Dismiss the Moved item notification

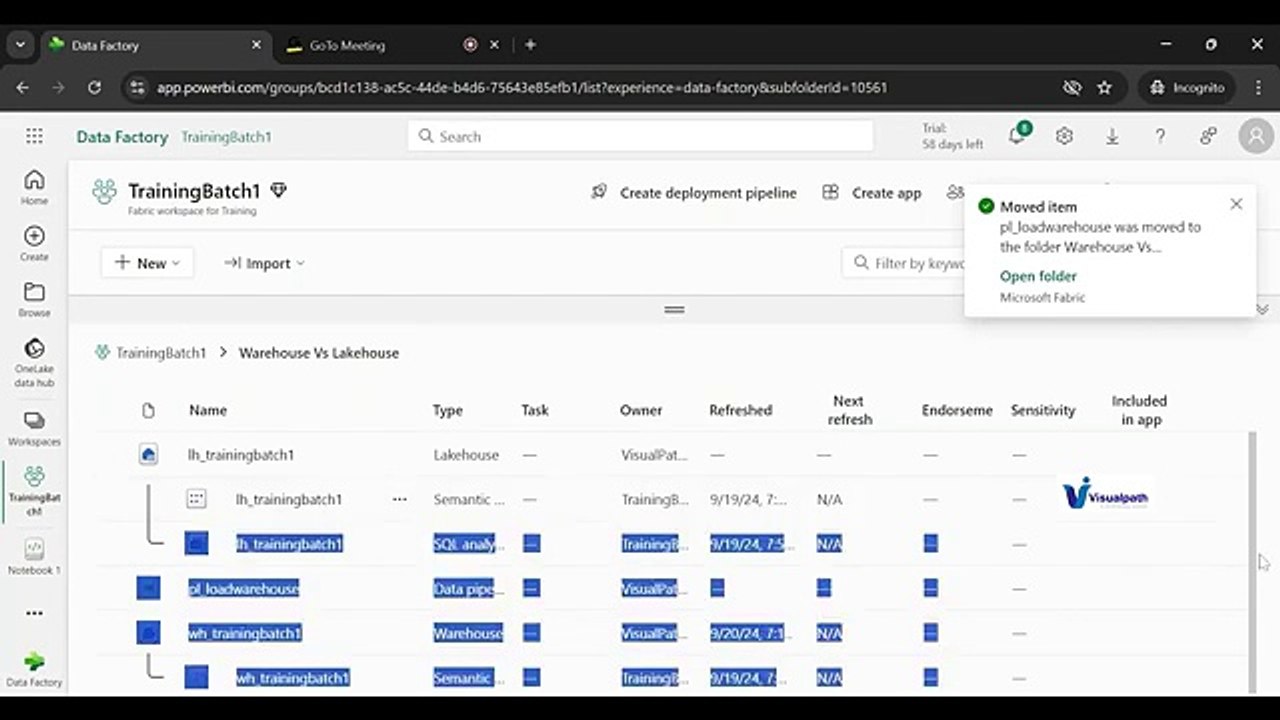(x=1236, y=204)
